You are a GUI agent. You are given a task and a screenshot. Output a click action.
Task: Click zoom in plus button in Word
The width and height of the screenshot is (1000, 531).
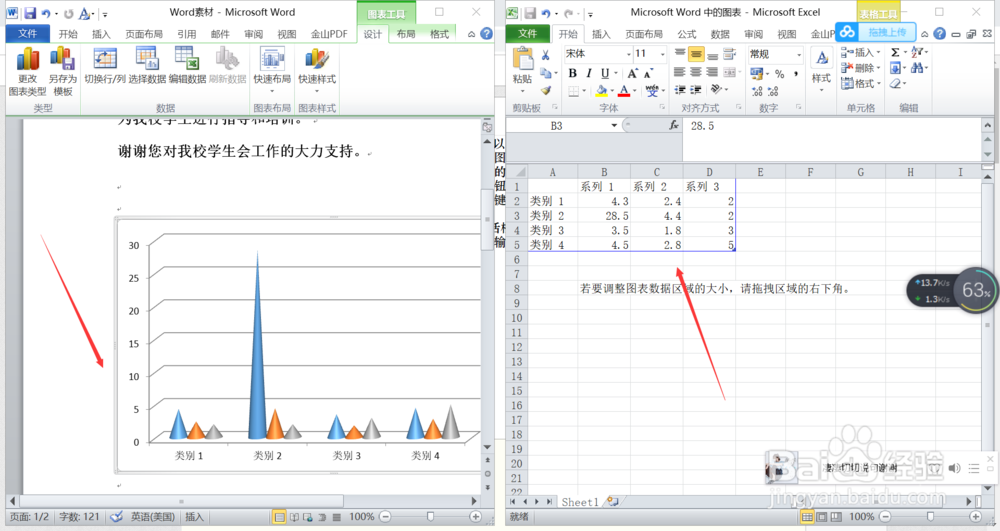[x=475, y=517]
